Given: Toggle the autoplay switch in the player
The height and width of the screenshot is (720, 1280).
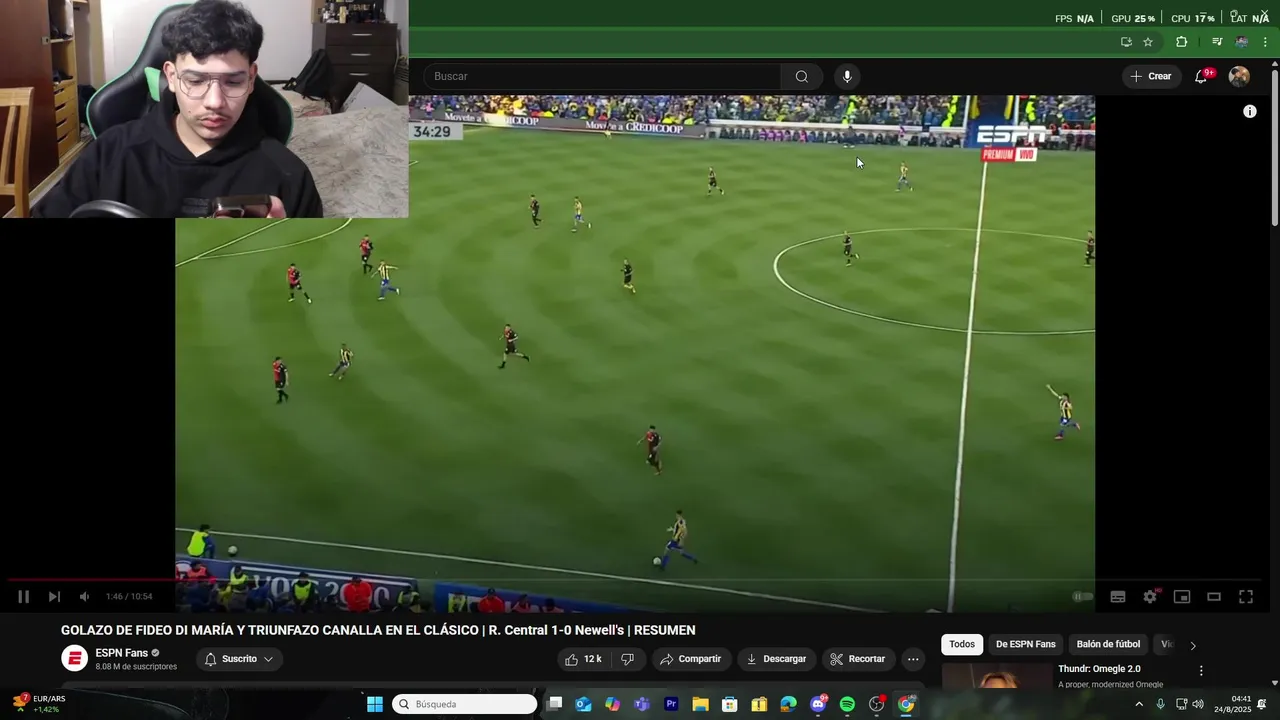Looking at the screenshot, I should point(1081,597).
